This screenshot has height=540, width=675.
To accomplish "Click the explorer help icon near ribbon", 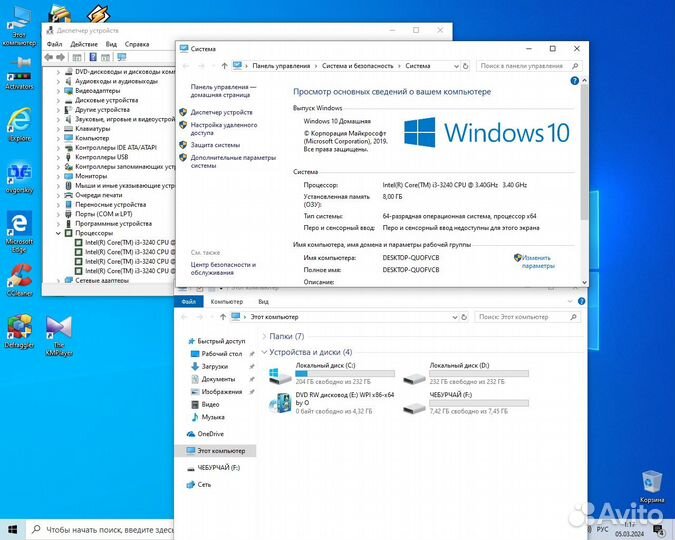I will coord(581,301).
